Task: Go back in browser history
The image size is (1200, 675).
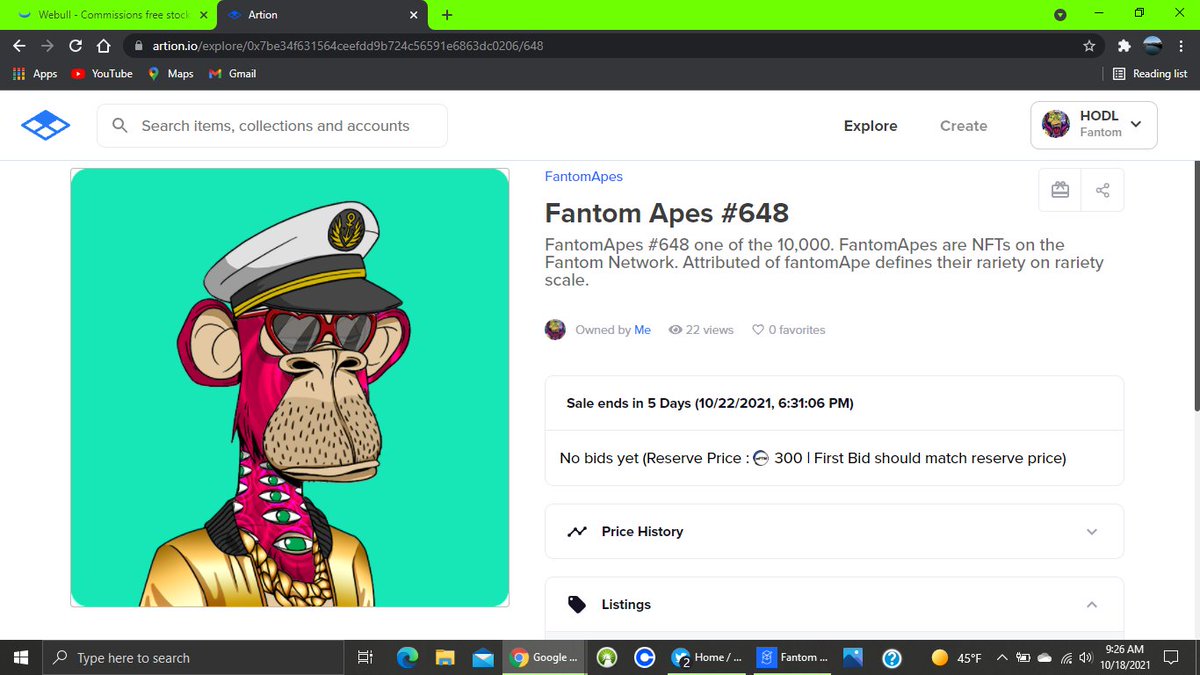Action: (19, 46)
